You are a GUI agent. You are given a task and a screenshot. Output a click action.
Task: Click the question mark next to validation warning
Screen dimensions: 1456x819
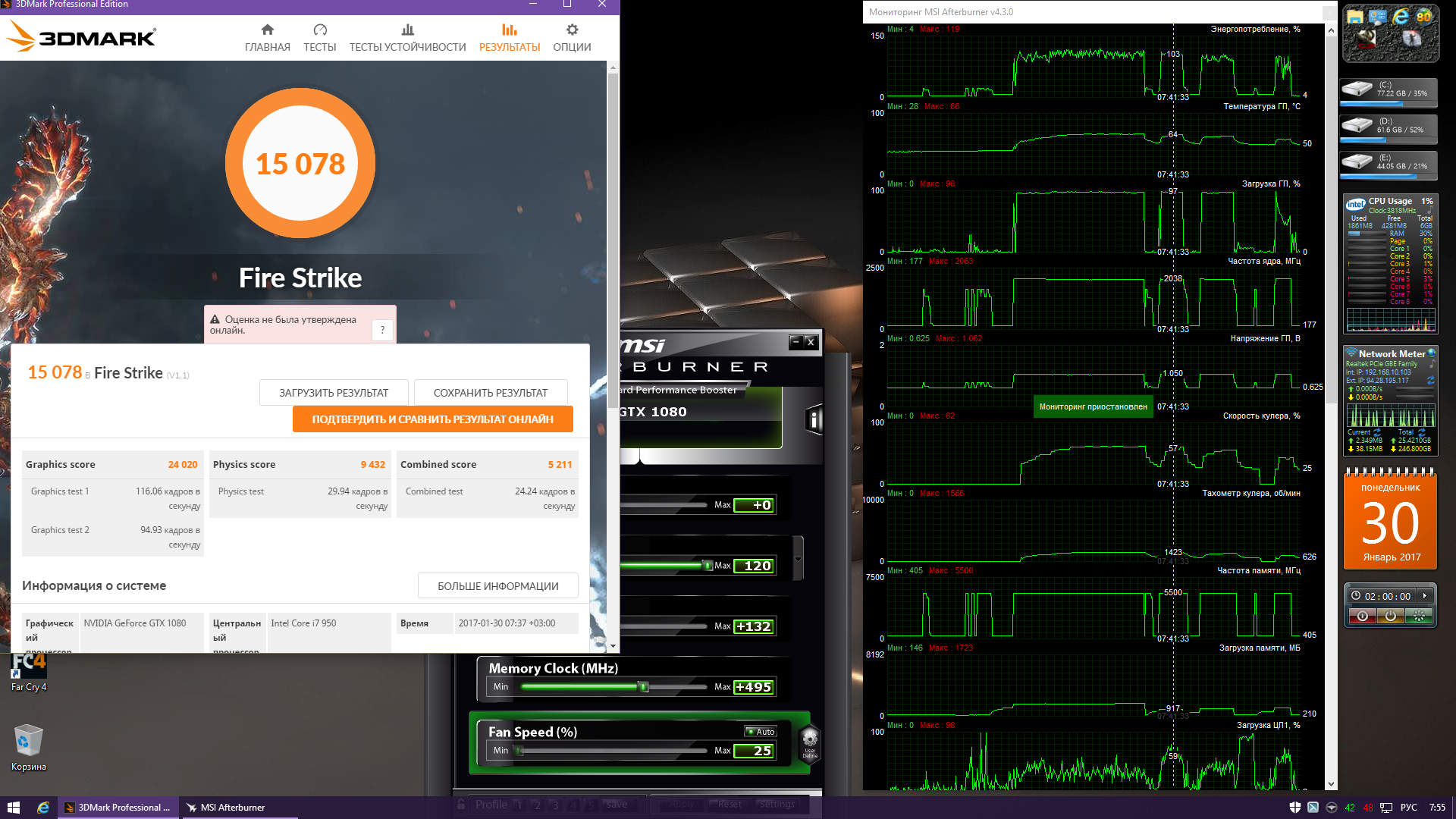[382, 330]
